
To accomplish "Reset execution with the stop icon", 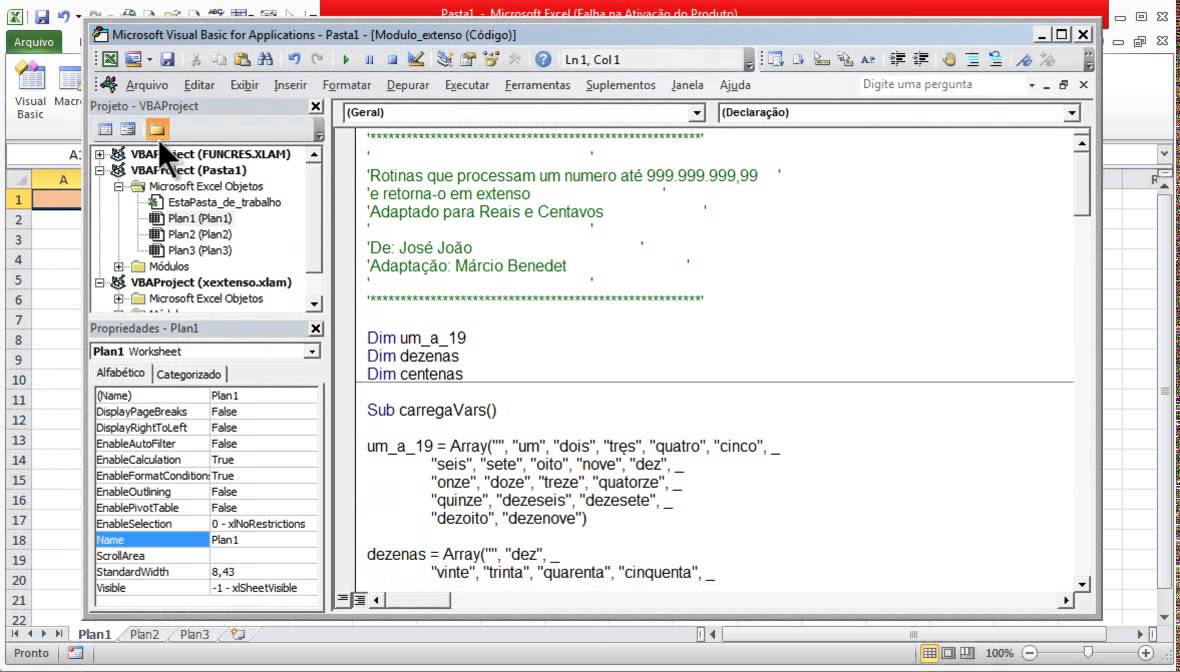I will [392, 59].
